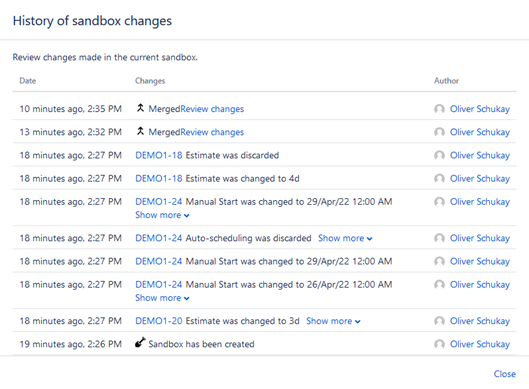The image size is (529, 389).
Task: Click avatar in Auto-scheduling was discarded row
Action: tap(439, 238)
